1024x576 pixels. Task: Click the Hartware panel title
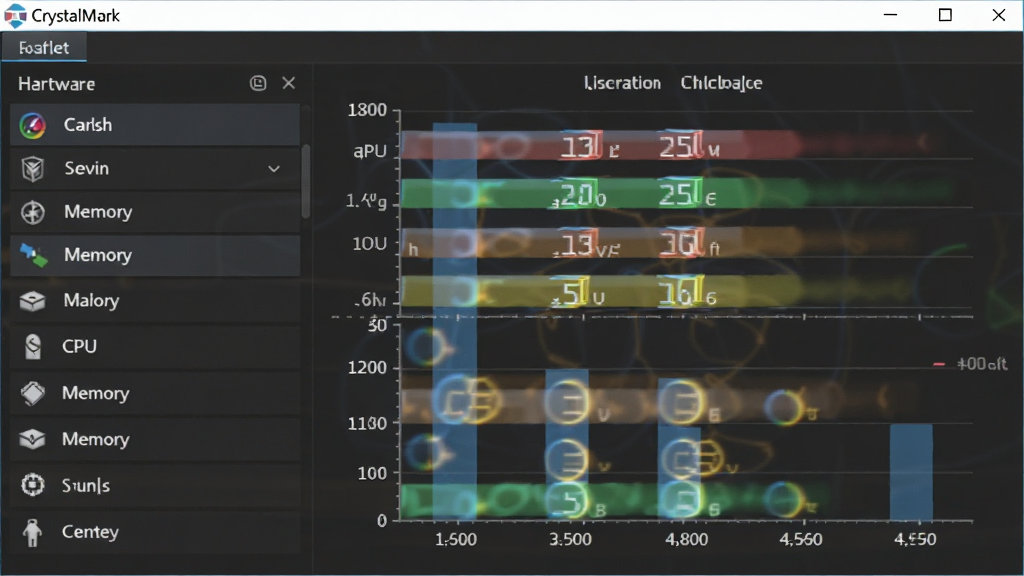point(56,84)
